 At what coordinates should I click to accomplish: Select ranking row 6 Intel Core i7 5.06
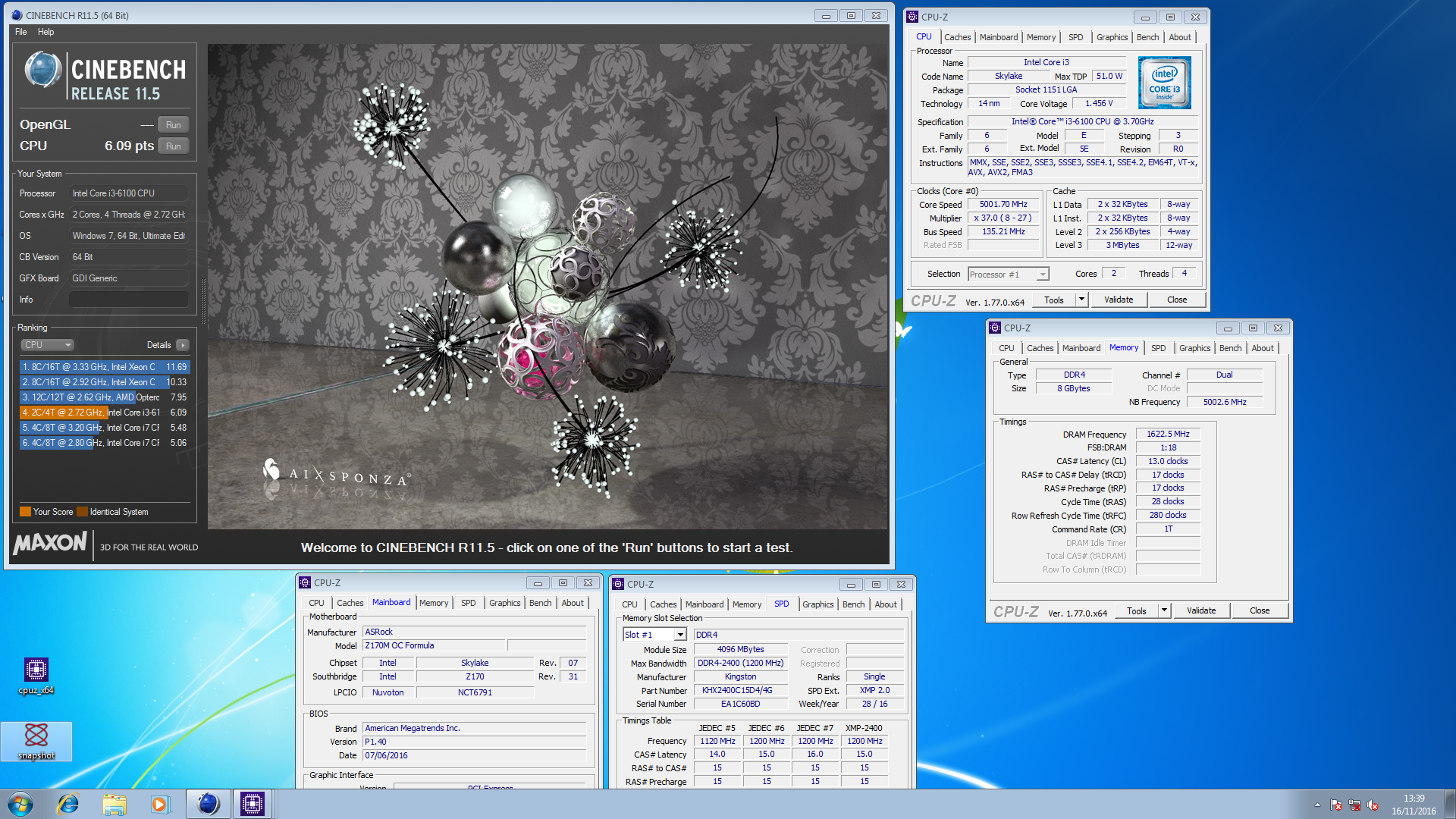click(x=105, y=443)
